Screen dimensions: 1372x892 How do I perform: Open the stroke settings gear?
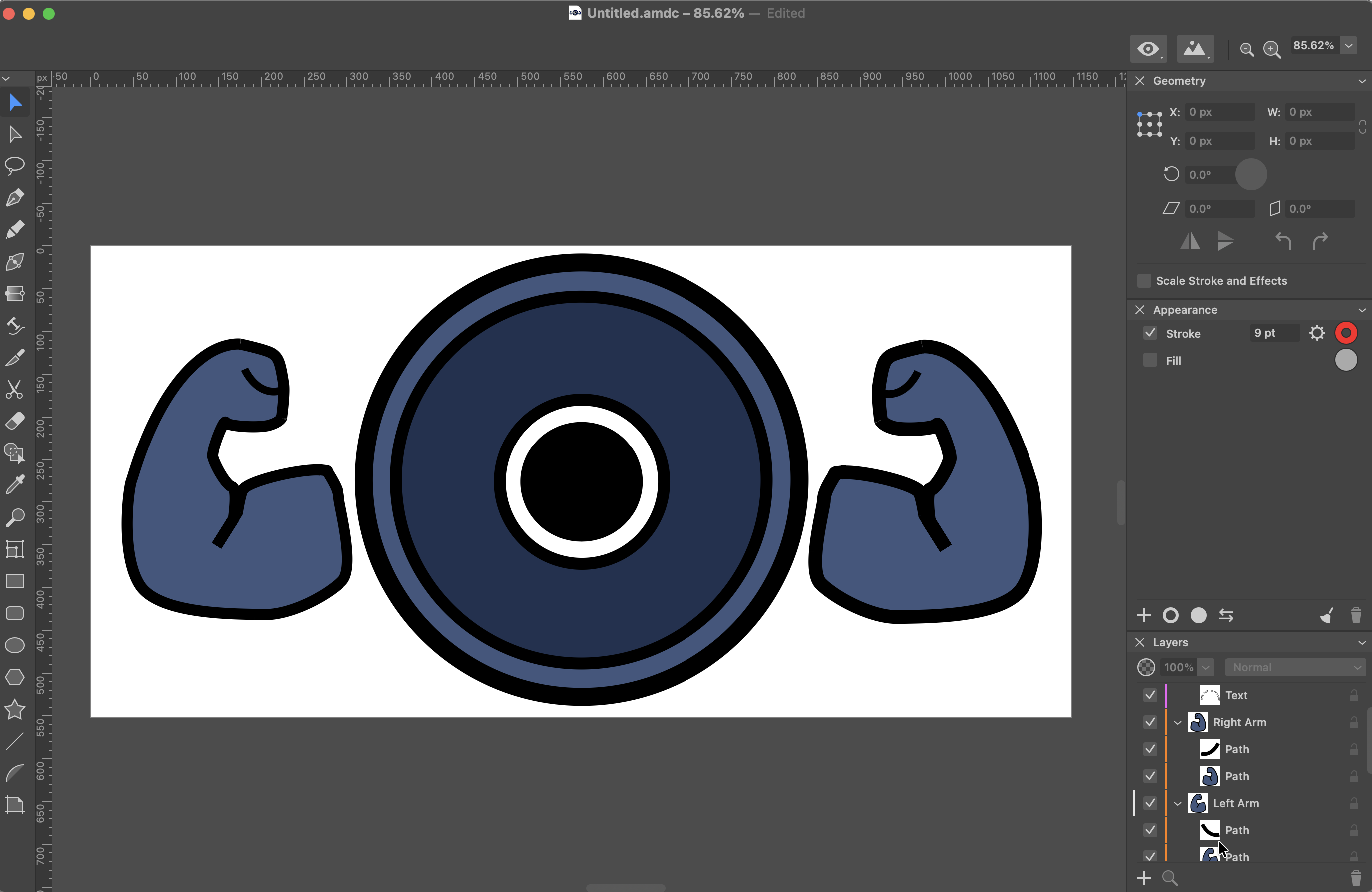point(1317,333)
